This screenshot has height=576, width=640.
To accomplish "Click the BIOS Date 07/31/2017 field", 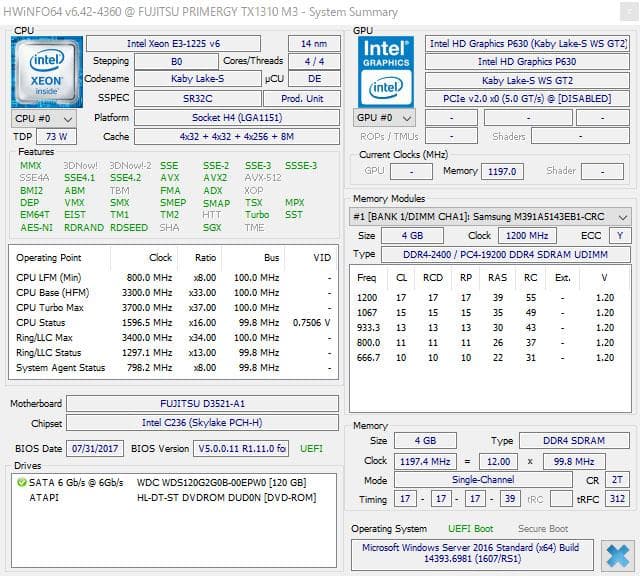I will click(x=95, y=449).
